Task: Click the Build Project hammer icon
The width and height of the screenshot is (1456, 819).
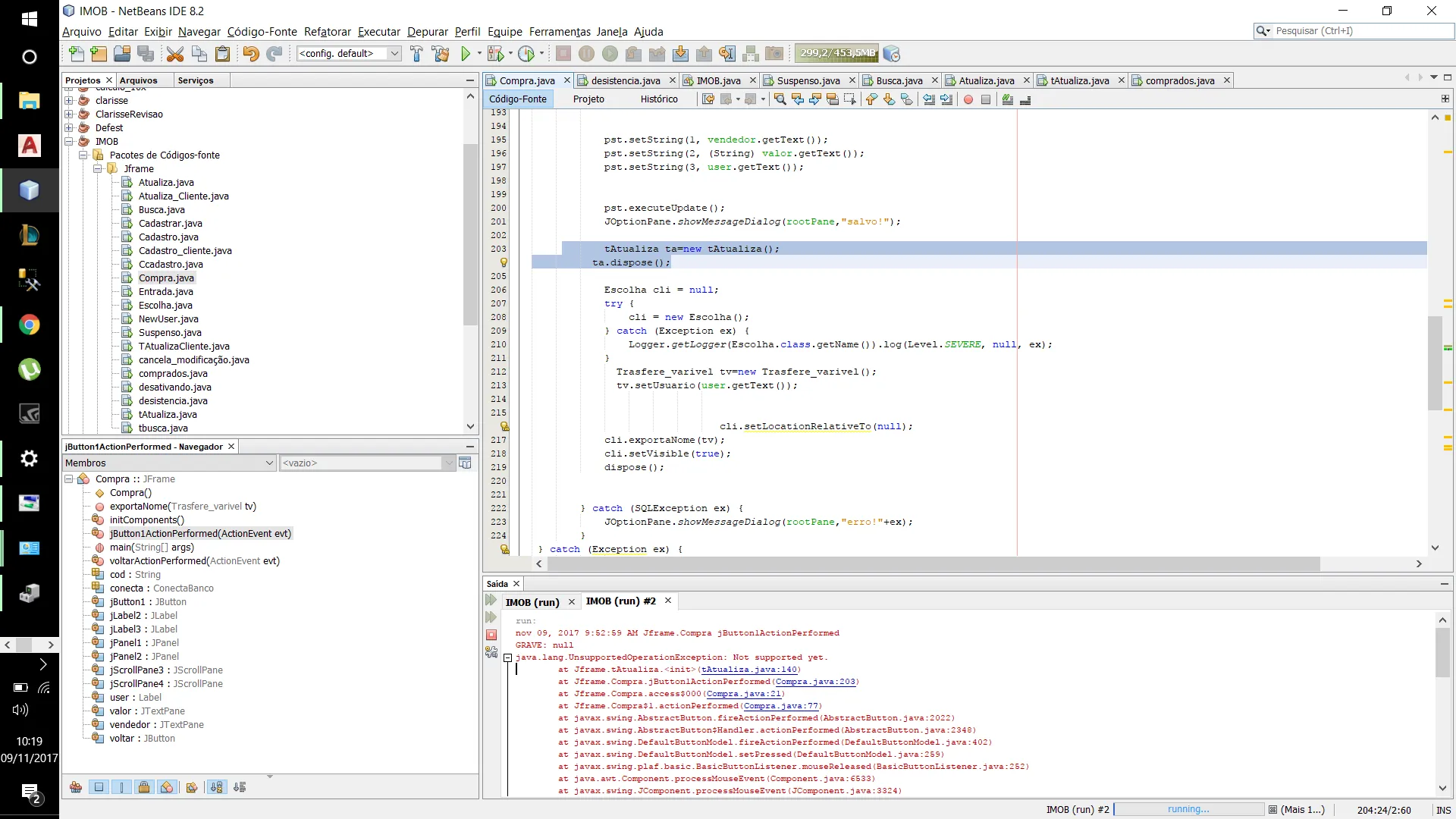Action: coord(416,54)
